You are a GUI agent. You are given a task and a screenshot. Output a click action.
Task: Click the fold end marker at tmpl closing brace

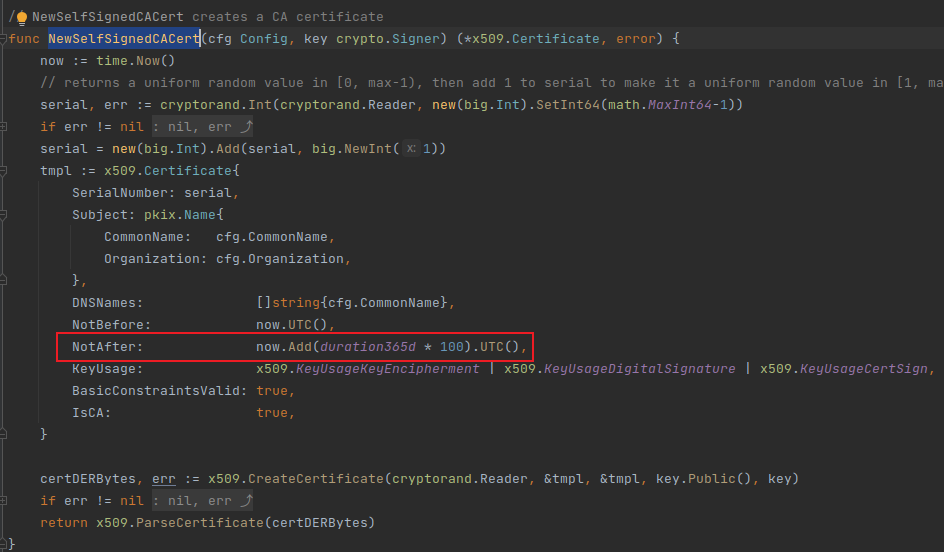click(x=5, y=434)
